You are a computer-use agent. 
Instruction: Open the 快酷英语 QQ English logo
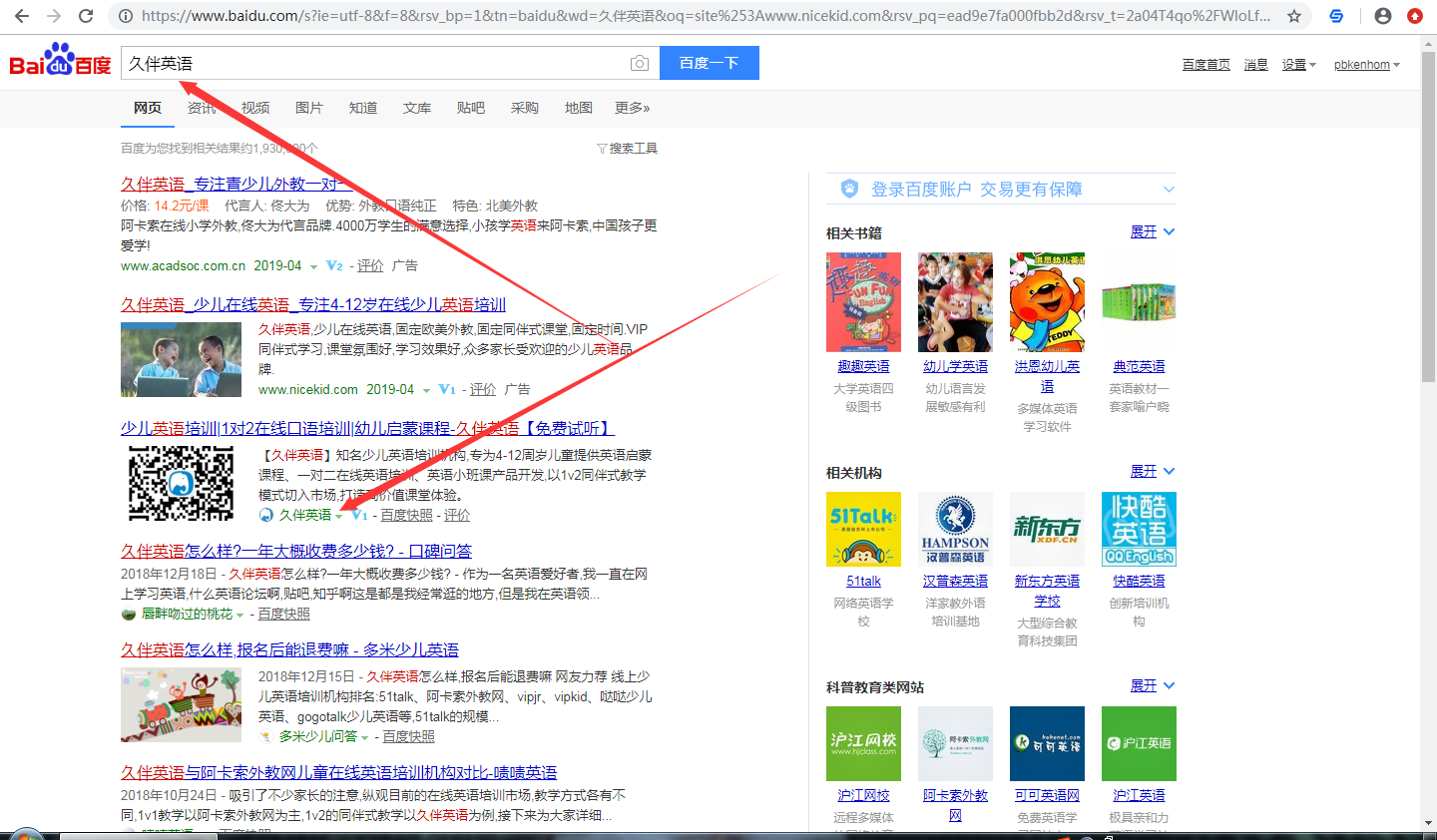(x=1139, y=529)
